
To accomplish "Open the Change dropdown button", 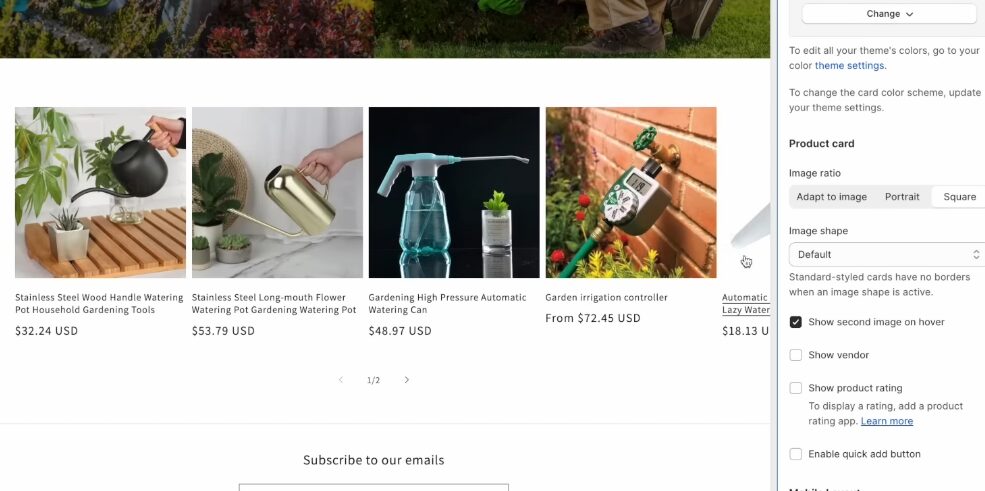I will pos(889,14).
